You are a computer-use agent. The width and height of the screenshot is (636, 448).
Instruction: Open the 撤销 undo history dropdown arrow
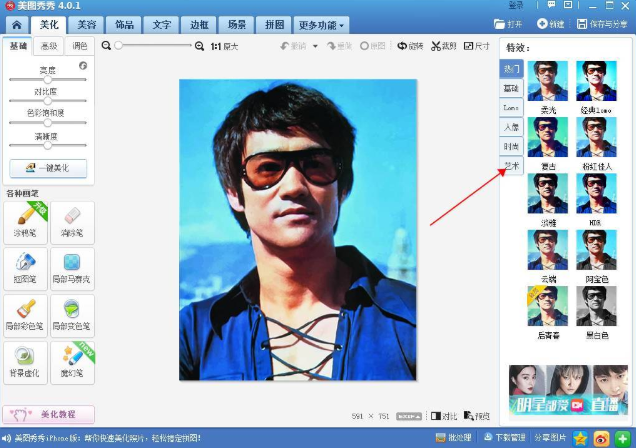tap(315, 46)
